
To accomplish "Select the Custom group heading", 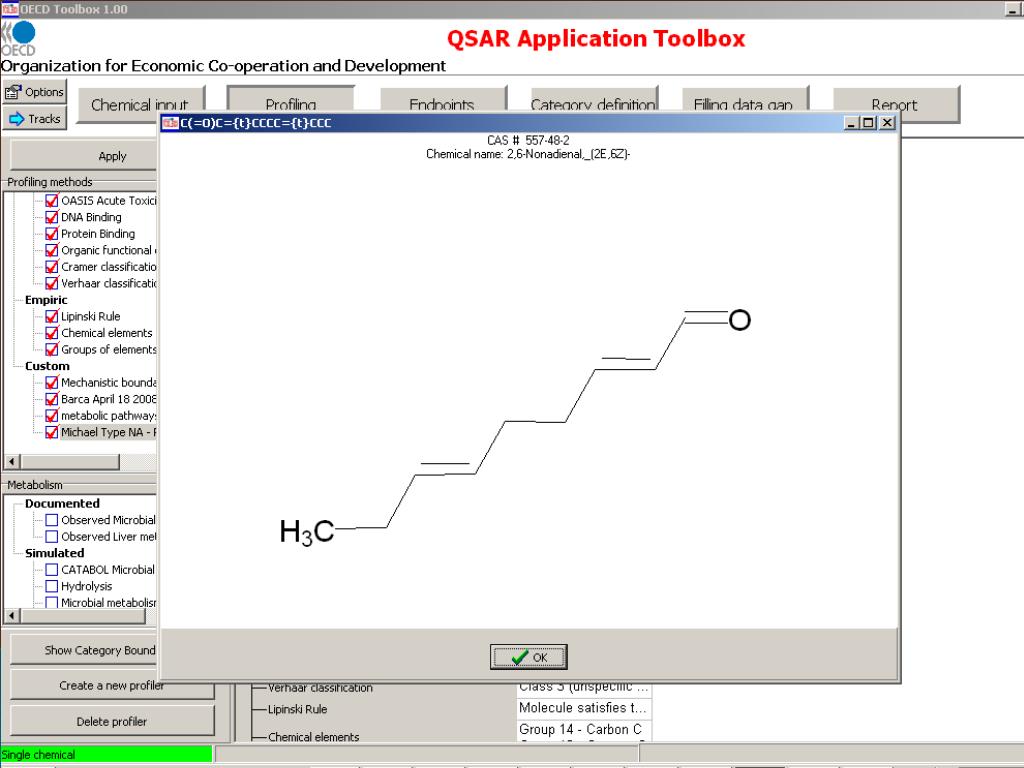I will click(x=47, y=366).
